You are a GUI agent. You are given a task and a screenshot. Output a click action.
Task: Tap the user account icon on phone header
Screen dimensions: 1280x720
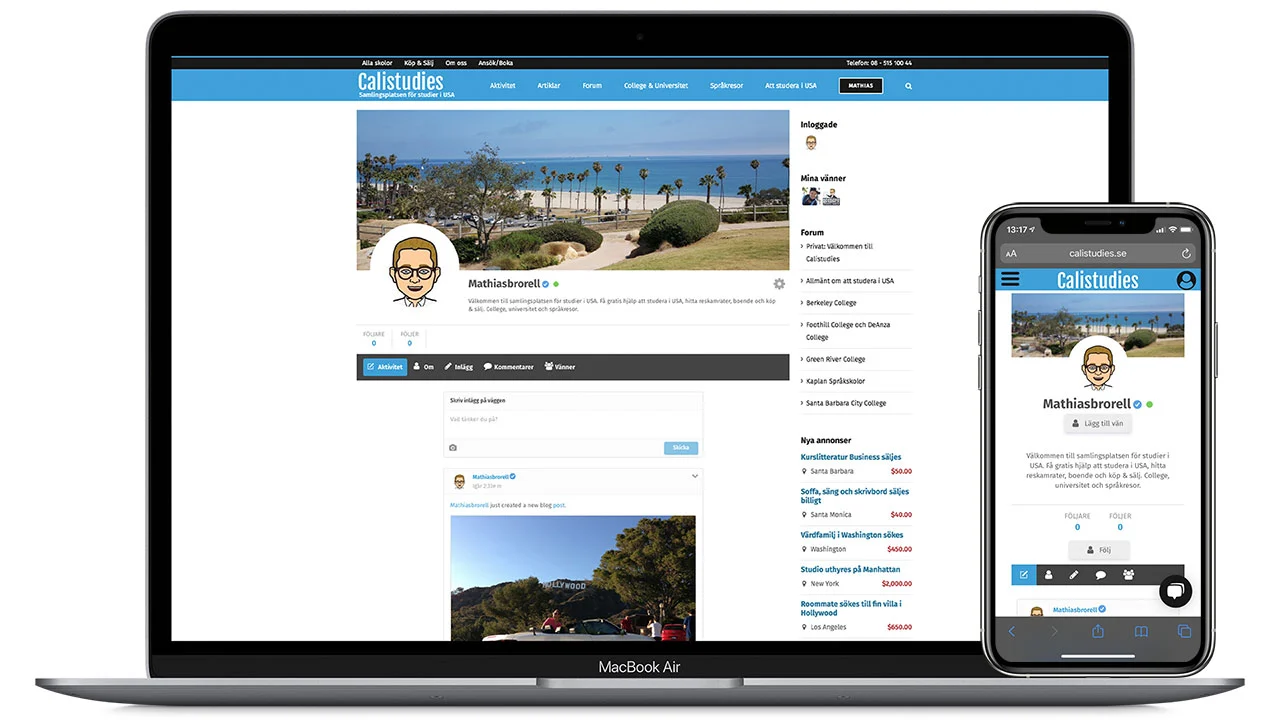(x=1186, y=280)
